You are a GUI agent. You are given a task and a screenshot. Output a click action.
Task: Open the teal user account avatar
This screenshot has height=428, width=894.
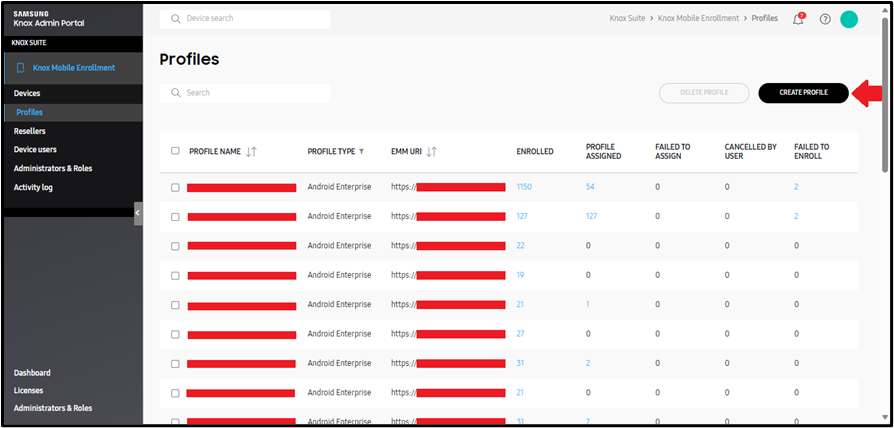tap(849, 19)
